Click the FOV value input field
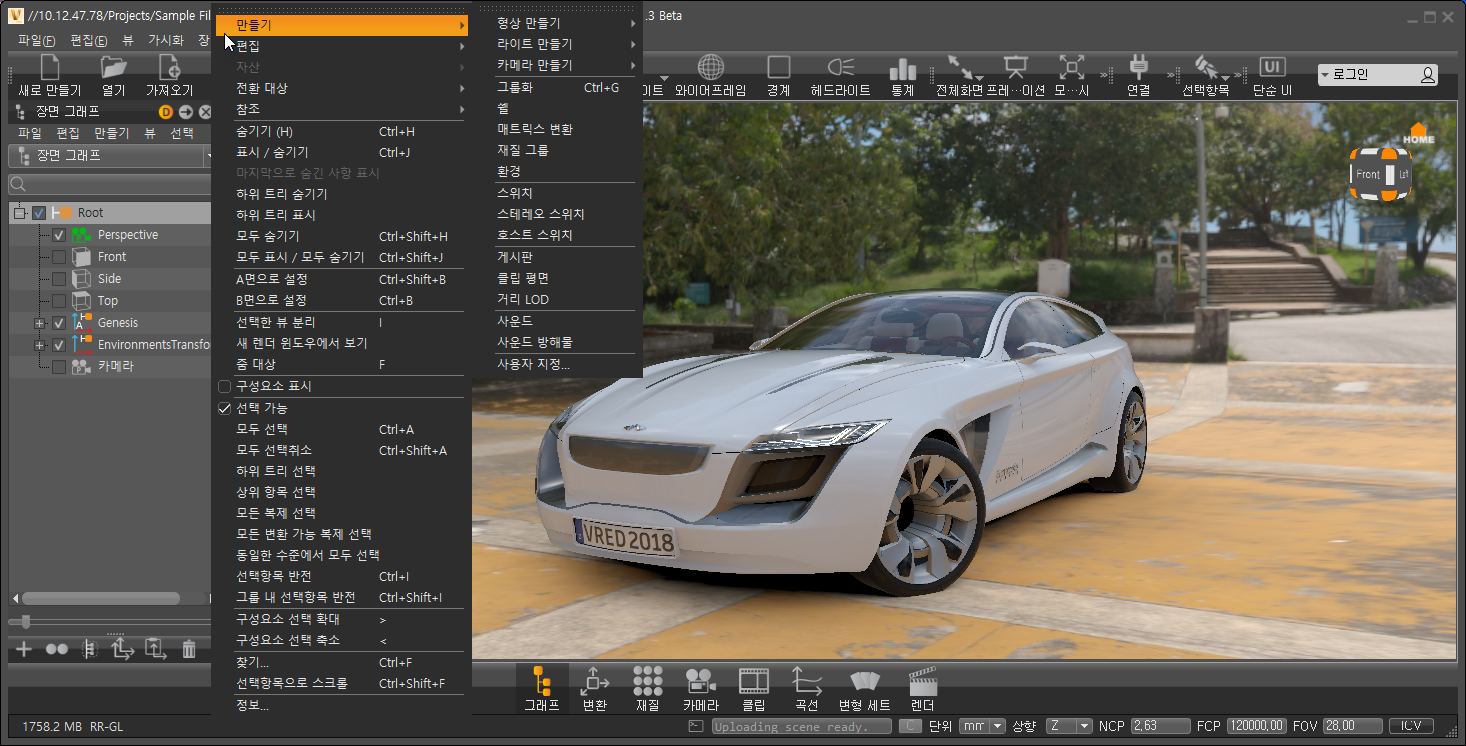The image size is (1466, 746). (1350, 726)
